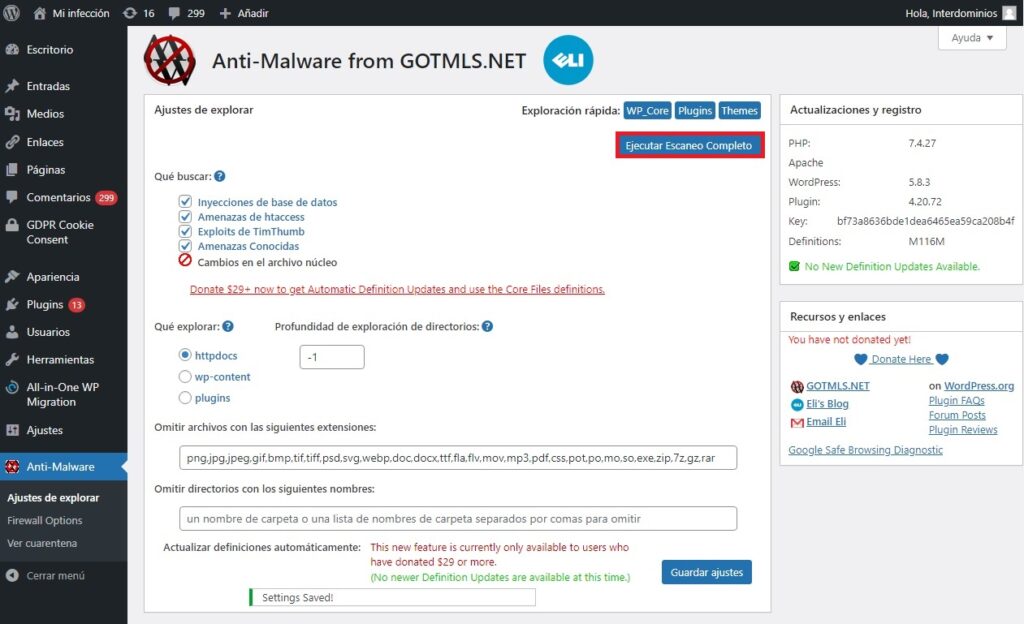
Task: Click the green check icon for definition updates
Action: tap(794, 266)
